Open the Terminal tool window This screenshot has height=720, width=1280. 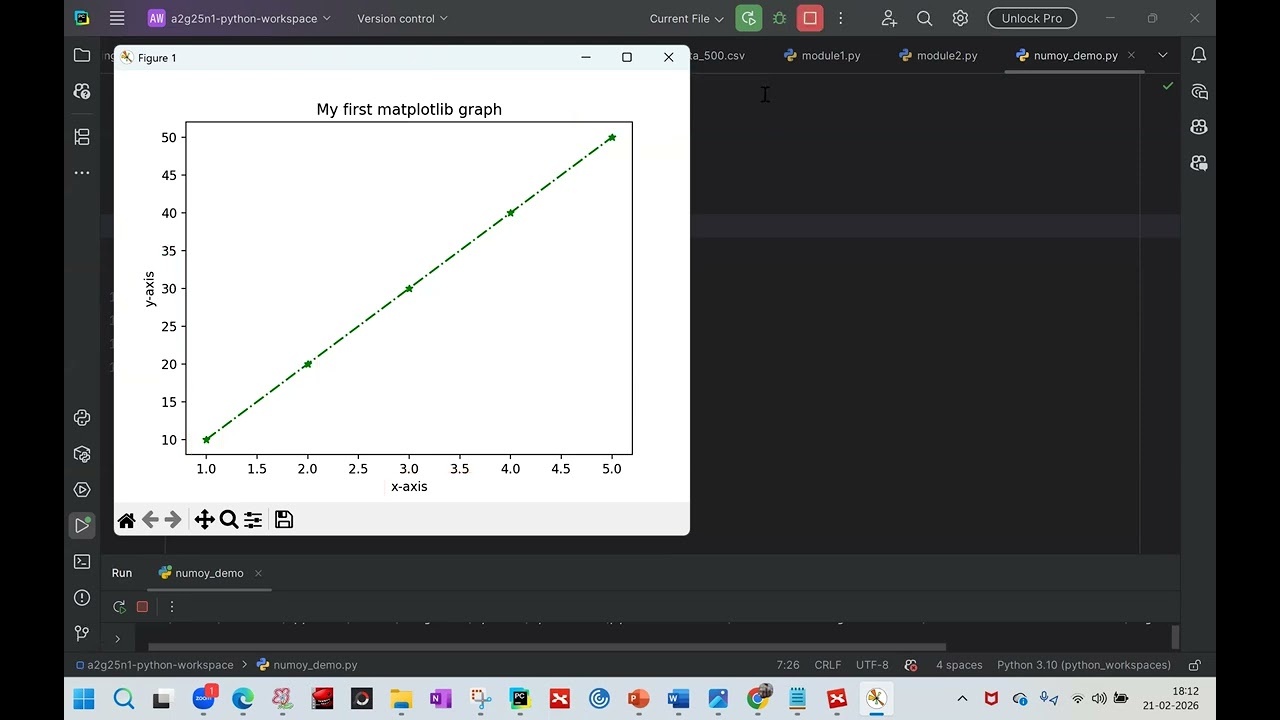82,562
